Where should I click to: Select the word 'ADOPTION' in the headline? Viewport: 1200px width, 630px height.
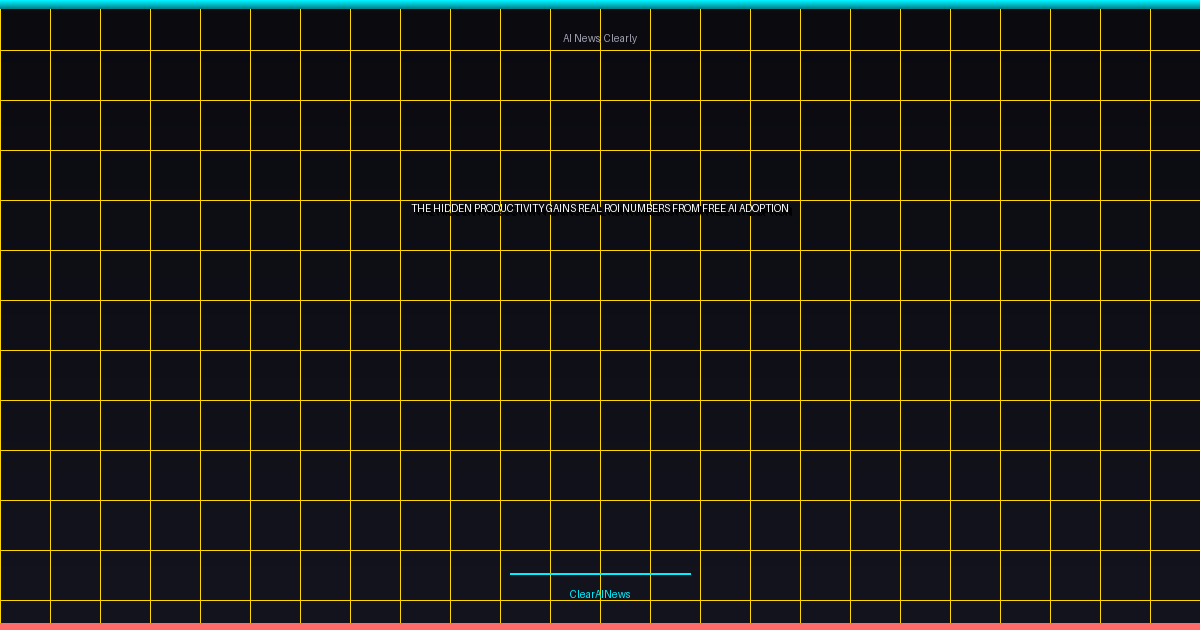point(763,208)
